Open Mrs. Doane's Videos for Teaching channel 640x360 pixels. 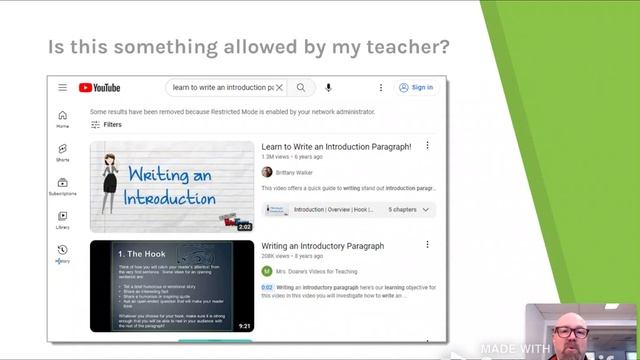pyautogui.click(x=316, y=271)
